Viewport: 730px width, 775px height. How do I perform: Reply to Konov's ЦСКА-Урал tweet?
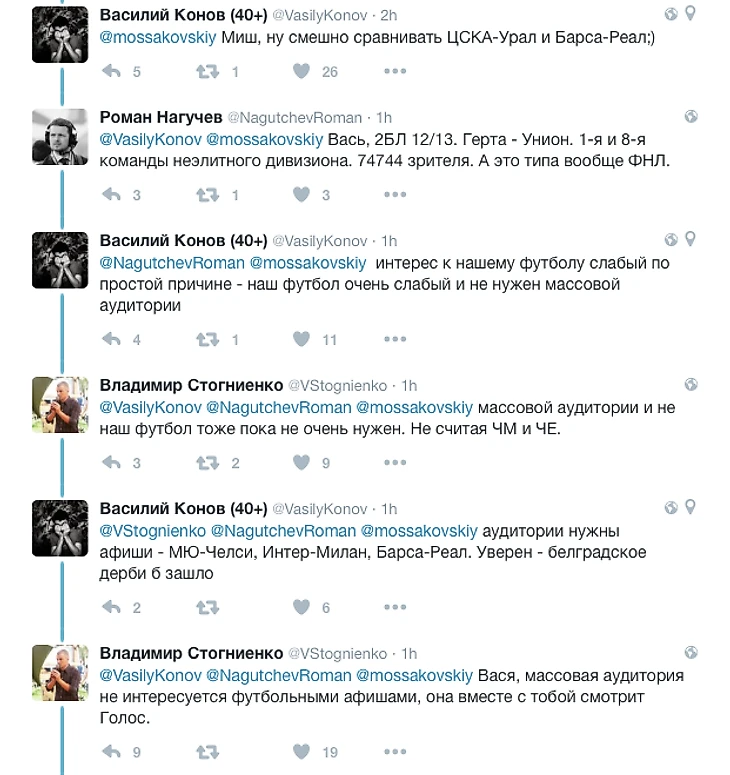coord(111,72)
